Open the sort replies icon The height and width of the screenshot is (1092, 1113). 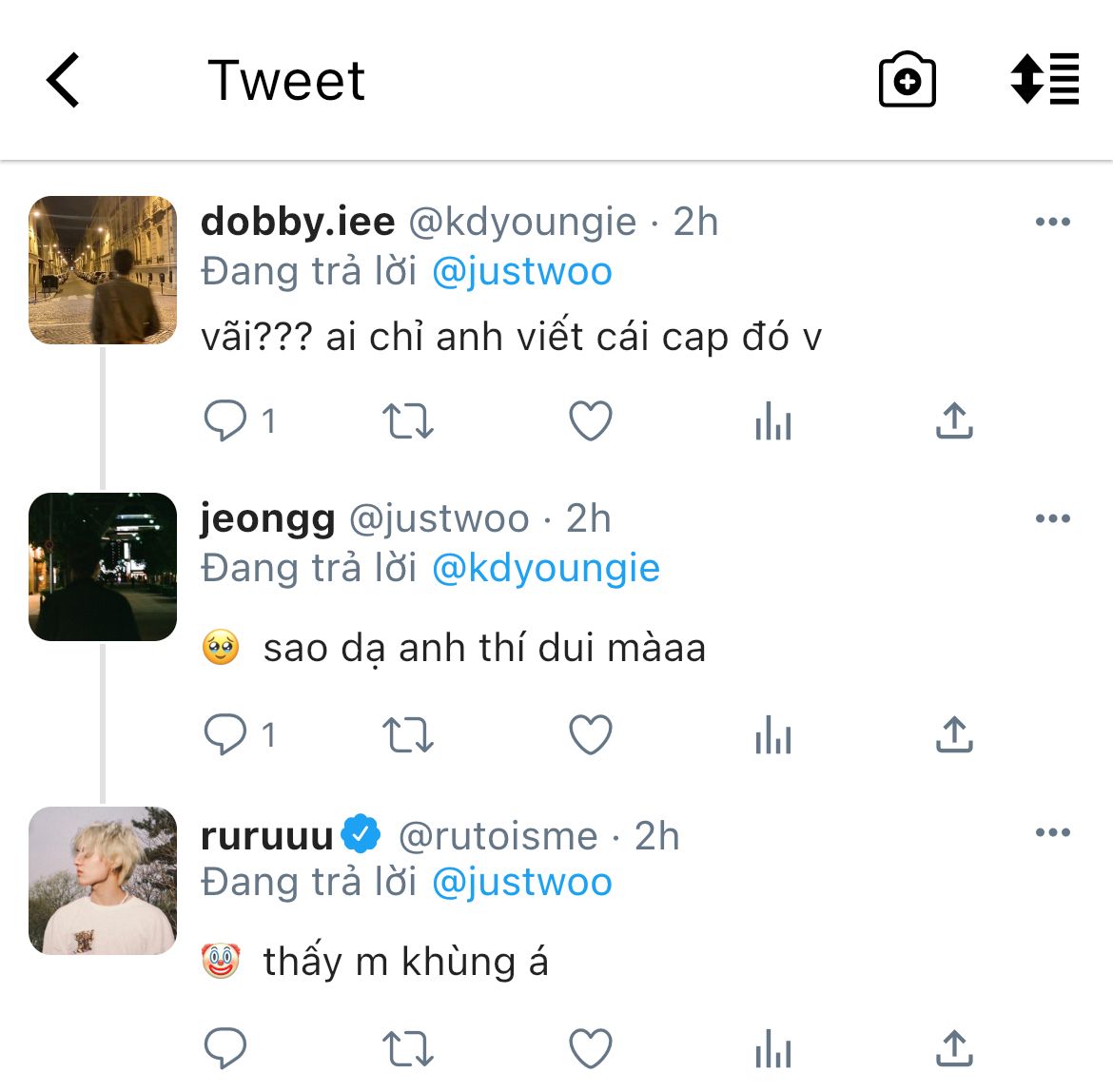(x=1045, y=79)
